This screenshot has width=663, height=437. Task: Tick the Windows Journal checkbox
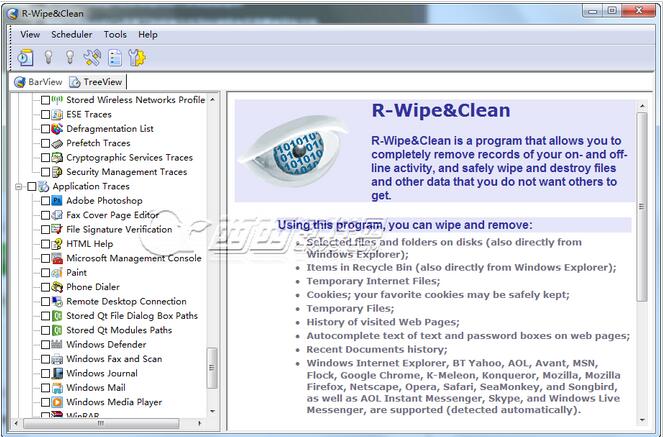point(45,374)
